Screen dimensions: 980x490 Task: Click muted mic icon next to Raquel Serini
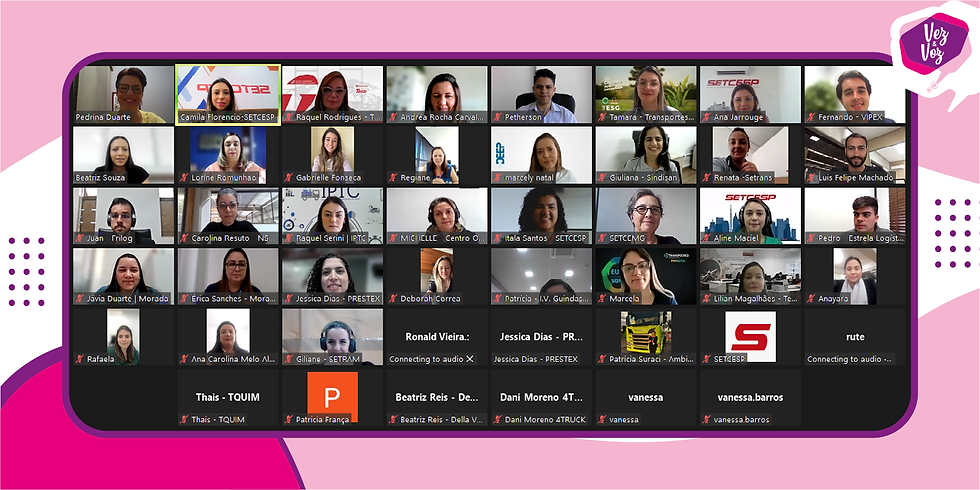click(288, 238)
